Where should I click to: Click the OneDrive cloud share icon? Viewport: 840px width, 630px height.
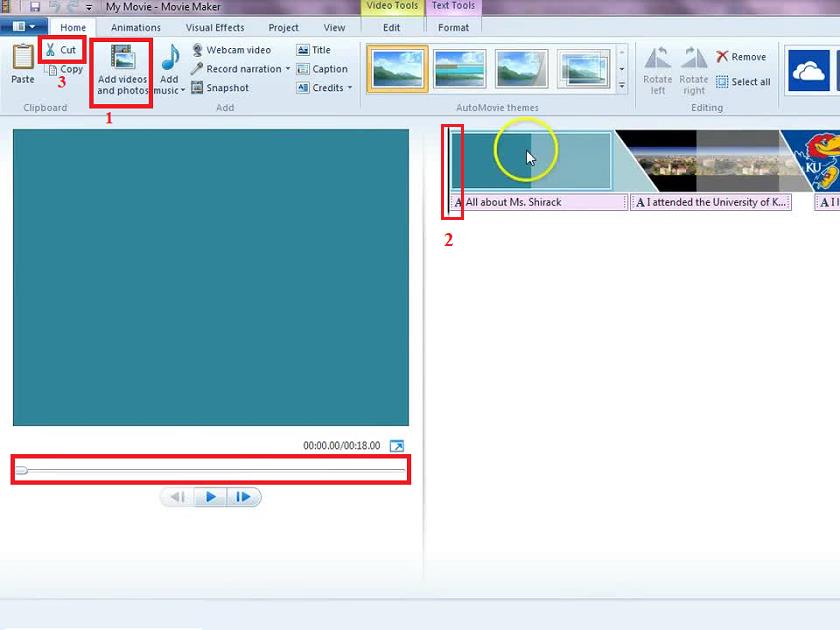809,71
